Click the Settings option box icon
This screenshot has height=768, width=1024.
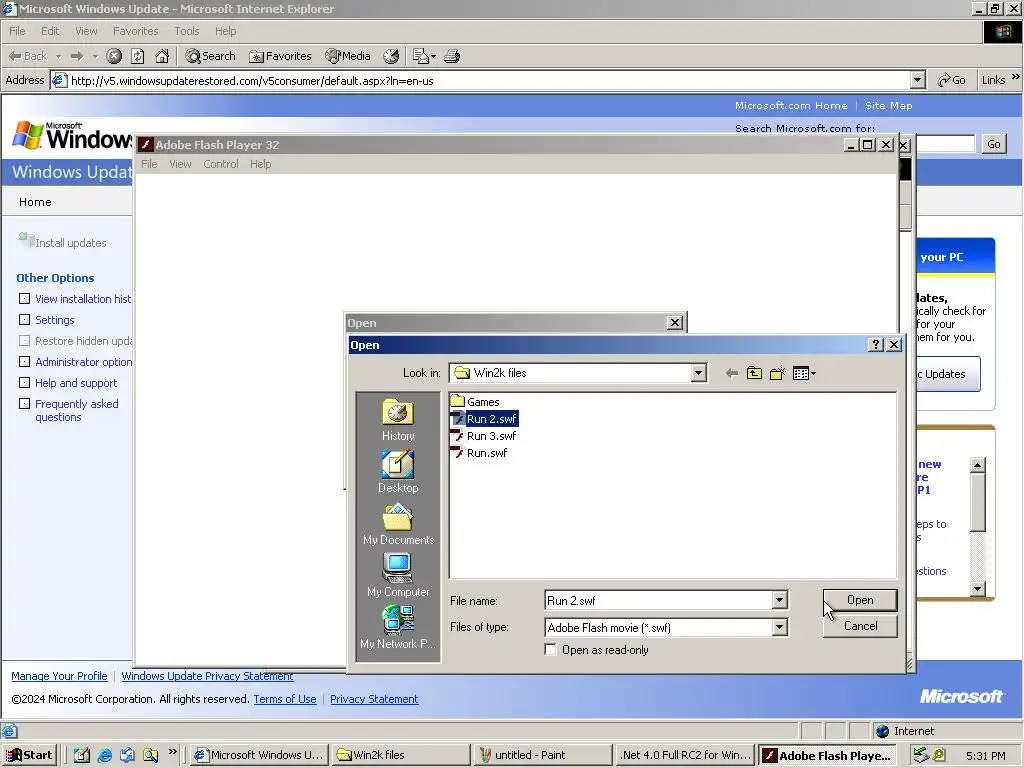click(x=25, y=319)
